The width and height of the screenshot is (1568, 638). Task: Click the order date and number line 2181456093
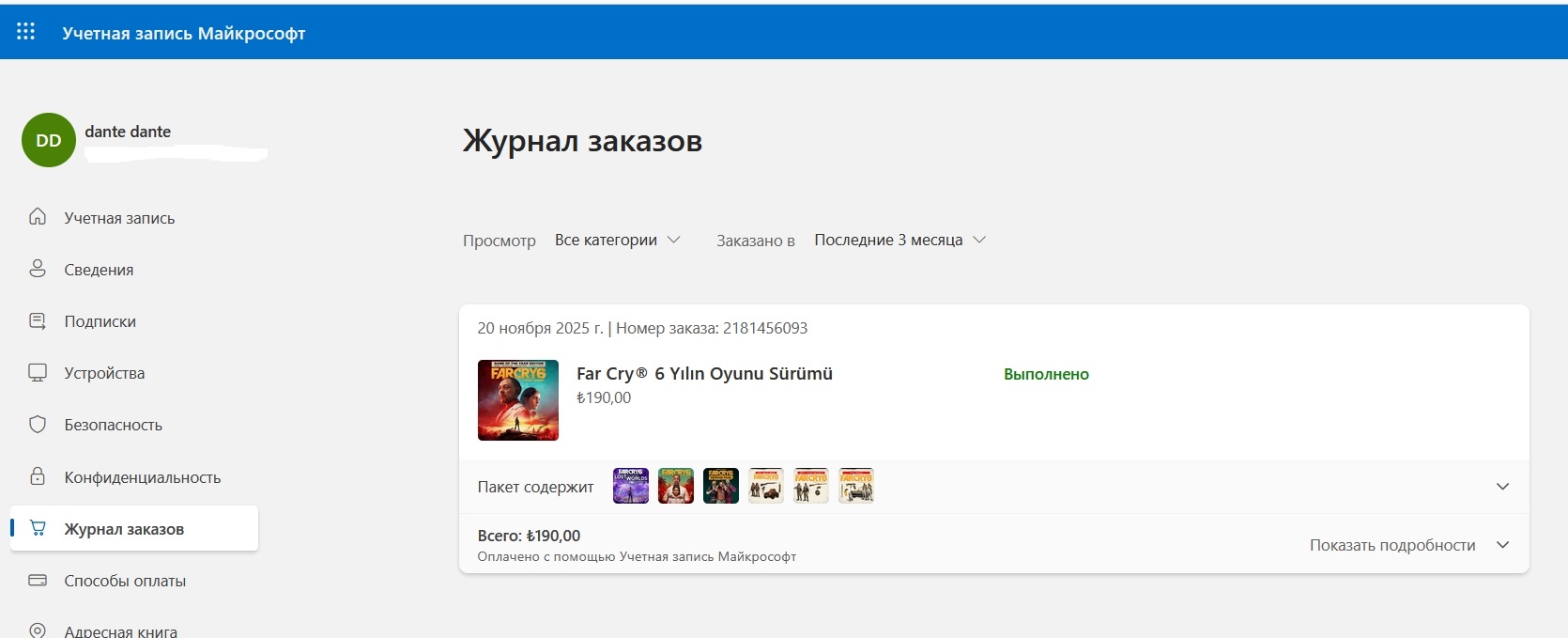[642, 328]
